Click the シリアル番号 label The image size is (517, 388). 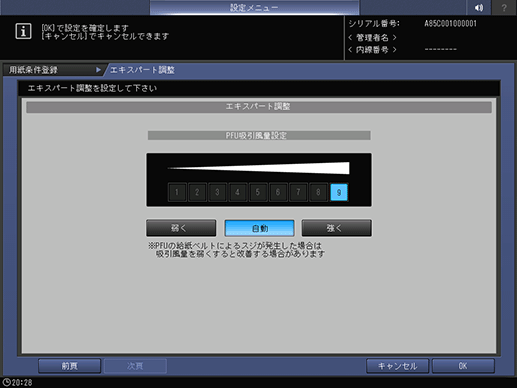click(374, 24)
